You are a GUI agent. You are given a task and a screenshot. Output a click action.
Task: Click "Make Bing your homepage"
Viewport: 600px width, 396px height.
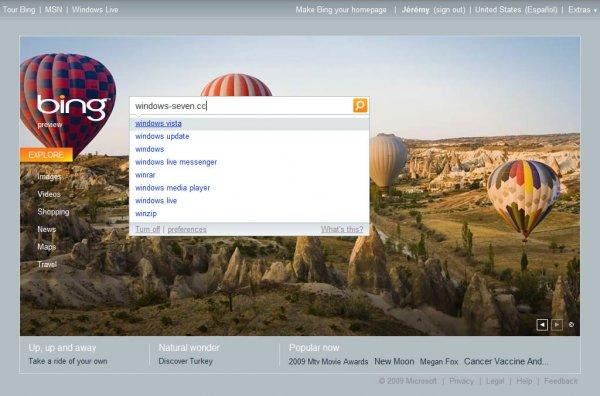[x=341, y=10]
